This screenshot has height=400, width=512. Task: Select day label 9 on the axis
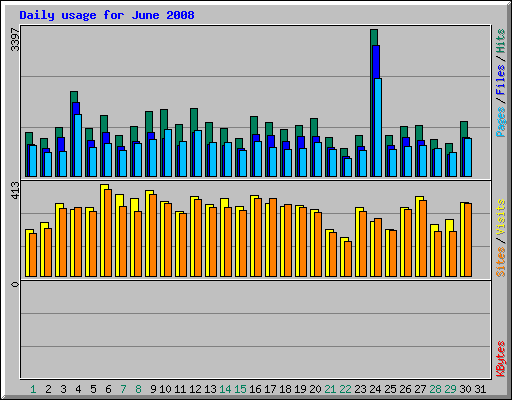[153, 389]
